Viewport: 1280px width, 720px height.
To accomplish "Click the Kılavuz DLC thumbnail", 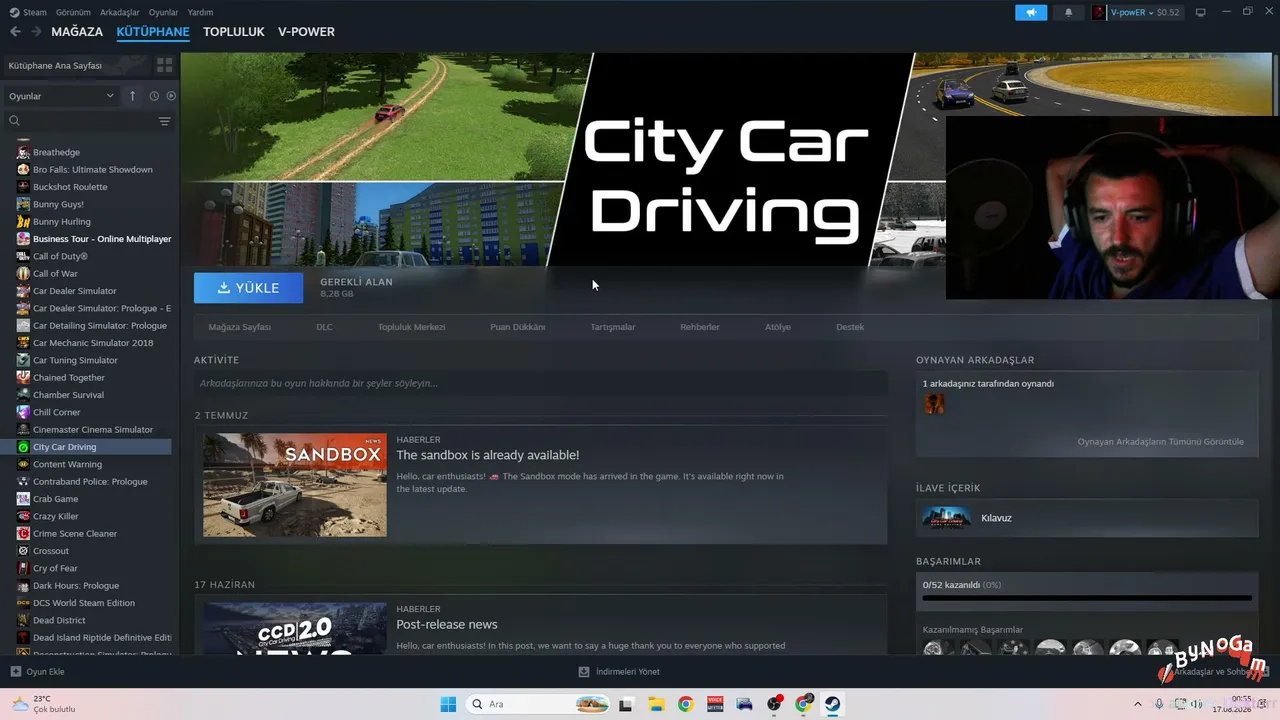I will click(x=946, y=518).
